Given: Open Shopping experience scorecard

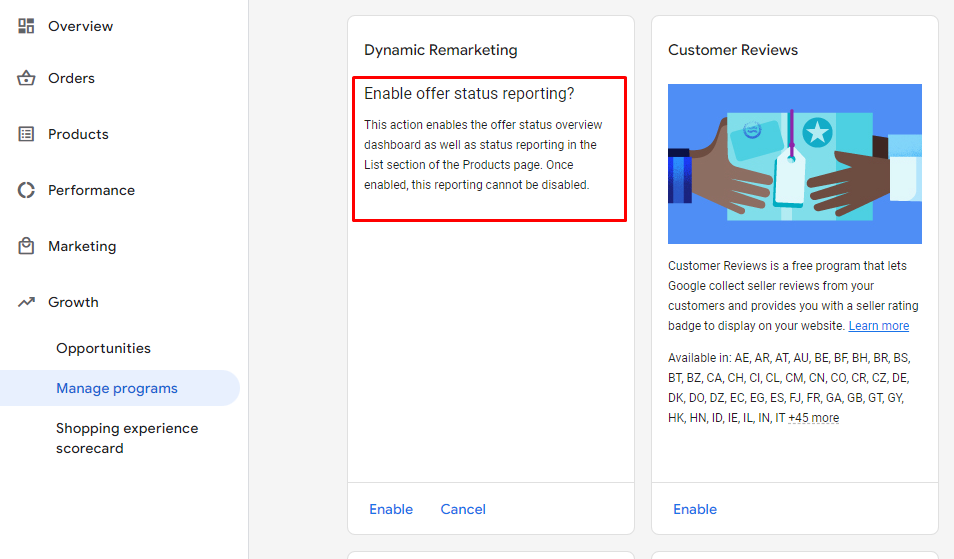Looking at the screenshot, I should pyautogui.click(x=127, y=438).
